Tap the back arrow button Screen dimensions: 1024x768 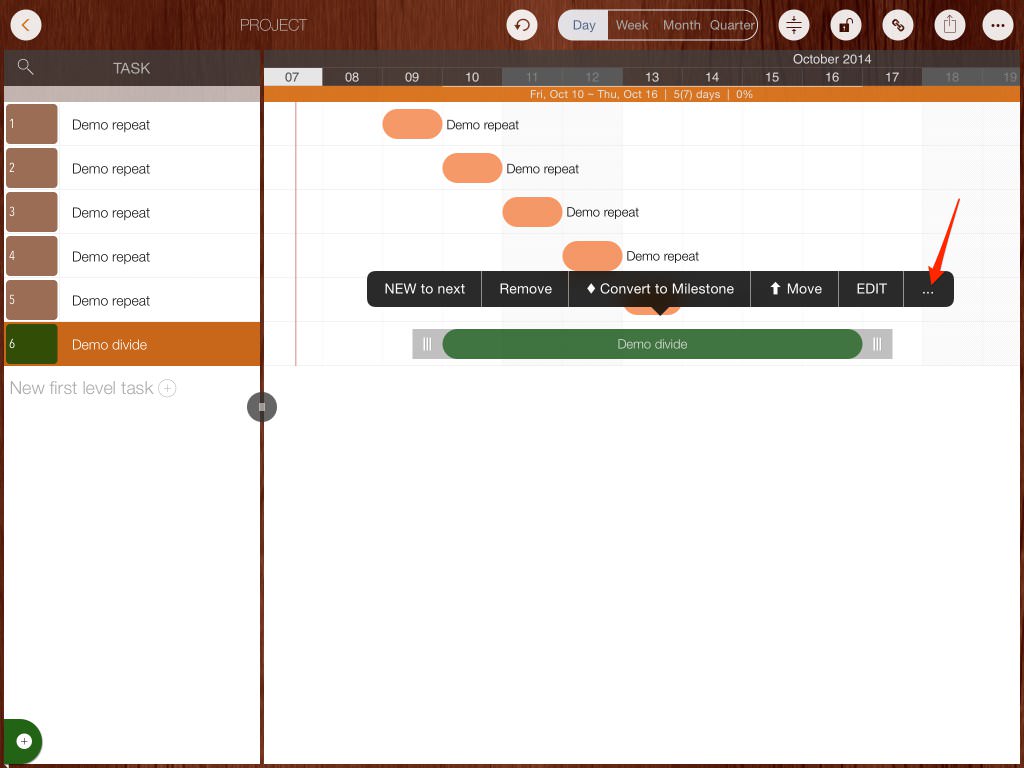pos(26,25)
